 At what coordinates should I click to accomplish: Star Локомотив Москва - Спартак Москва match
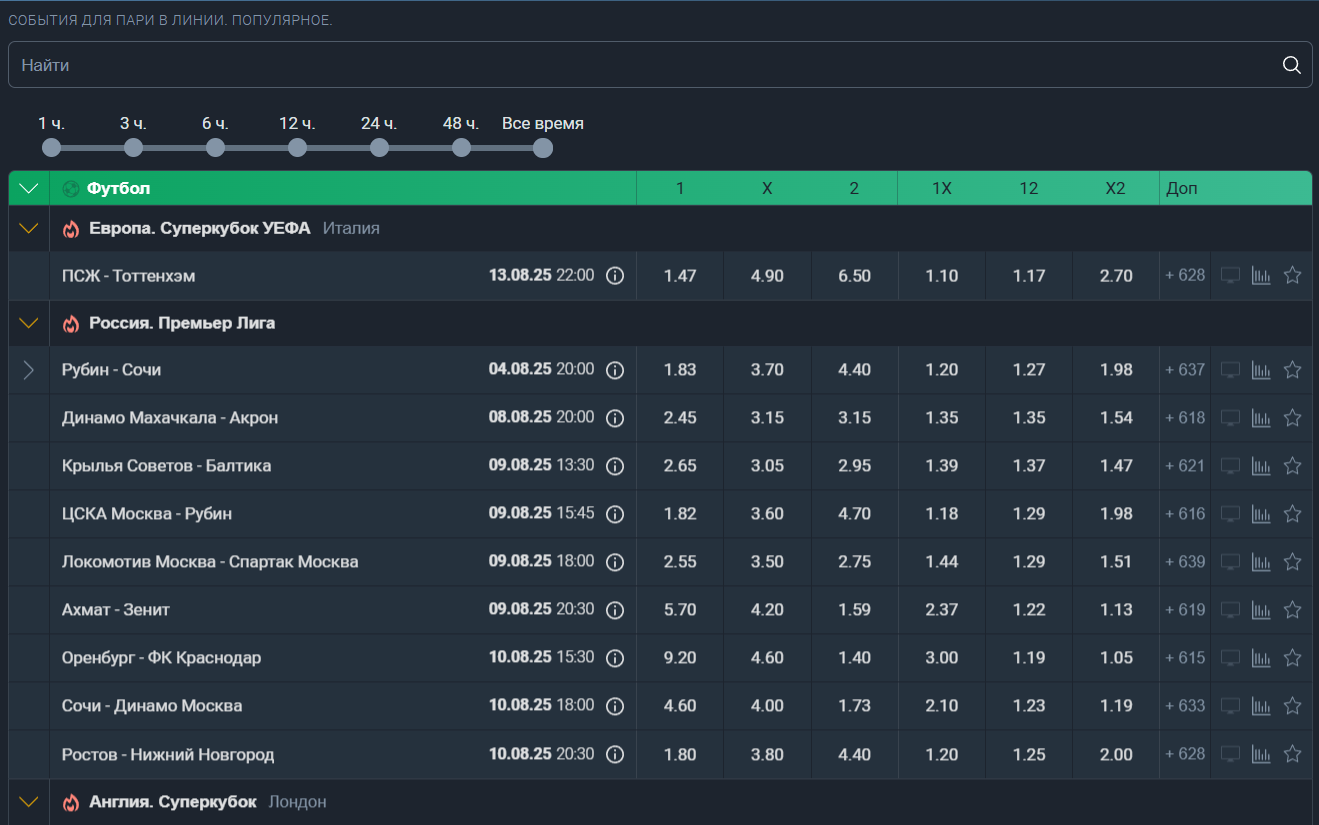click(x=1292, y=561)
